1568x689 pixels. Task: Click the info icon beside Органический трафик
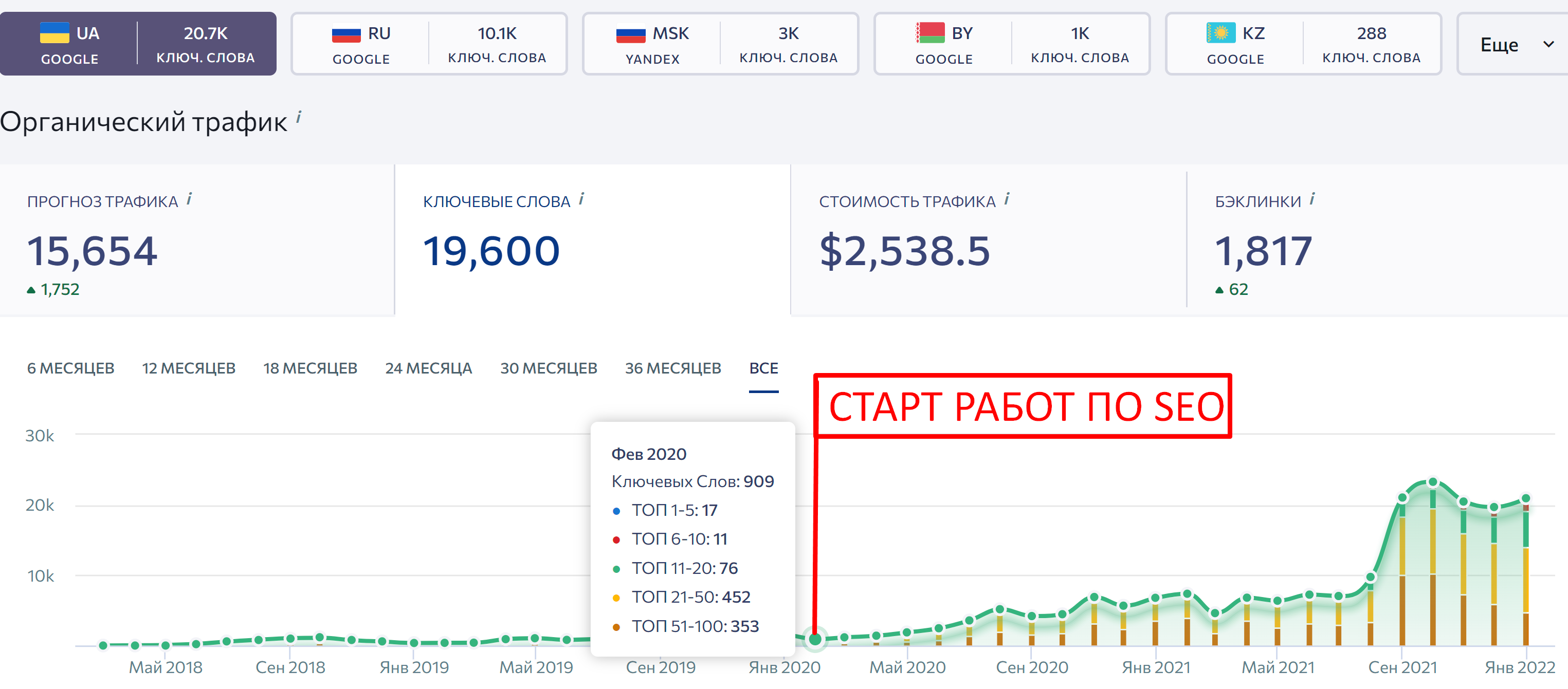[298, 117]
